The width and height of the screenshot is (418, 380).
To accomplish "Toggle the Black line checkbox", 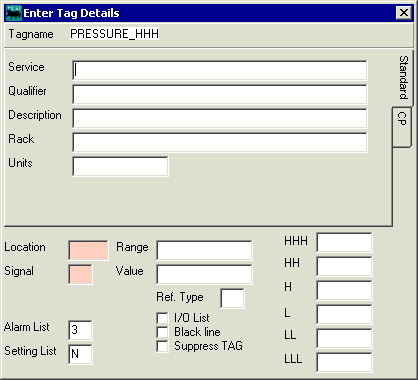I will (162, 332).
